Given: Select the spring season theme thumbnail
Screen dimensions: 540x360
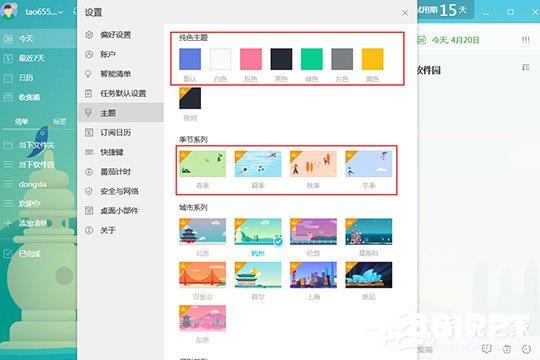Looking at the screenshot, I should (202, 164).
